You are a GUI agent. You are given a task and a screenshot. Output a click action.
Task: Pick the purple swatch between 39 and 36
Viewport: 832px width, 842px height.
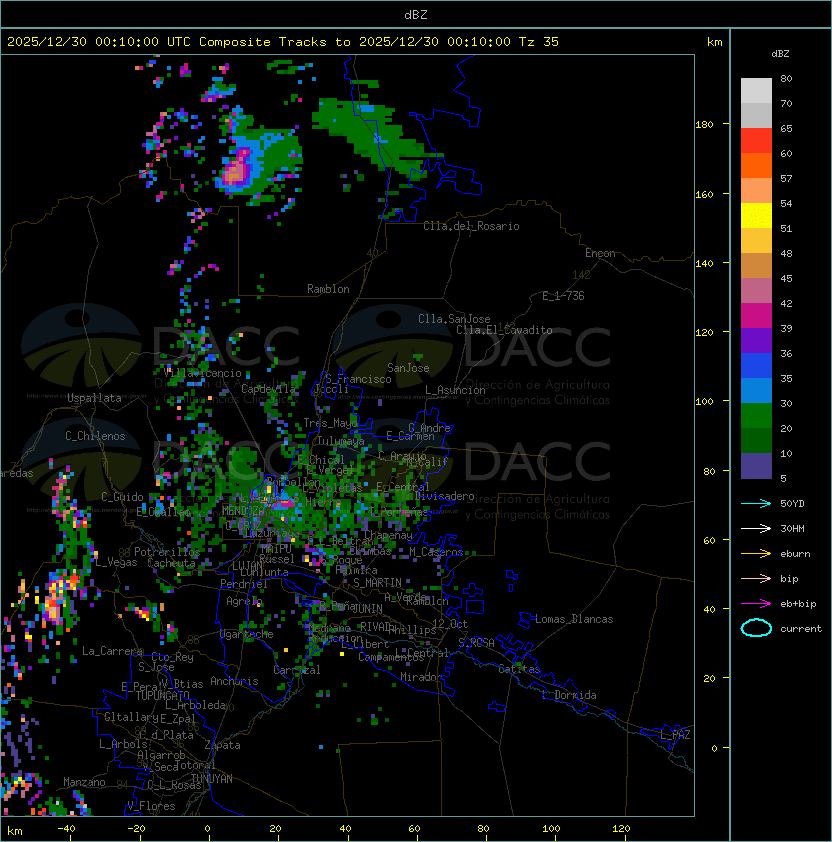(756, 340)
